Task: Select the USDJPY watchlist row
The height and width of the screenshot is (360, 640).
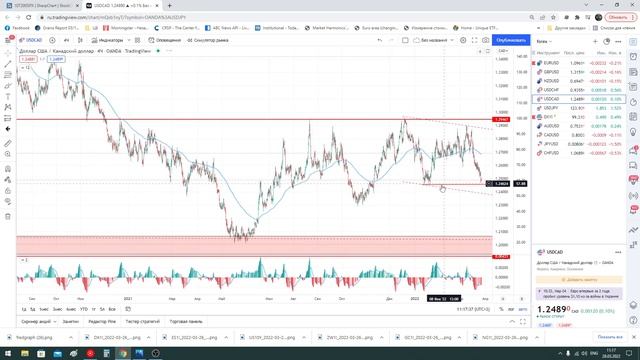Action: coord(578,108)
